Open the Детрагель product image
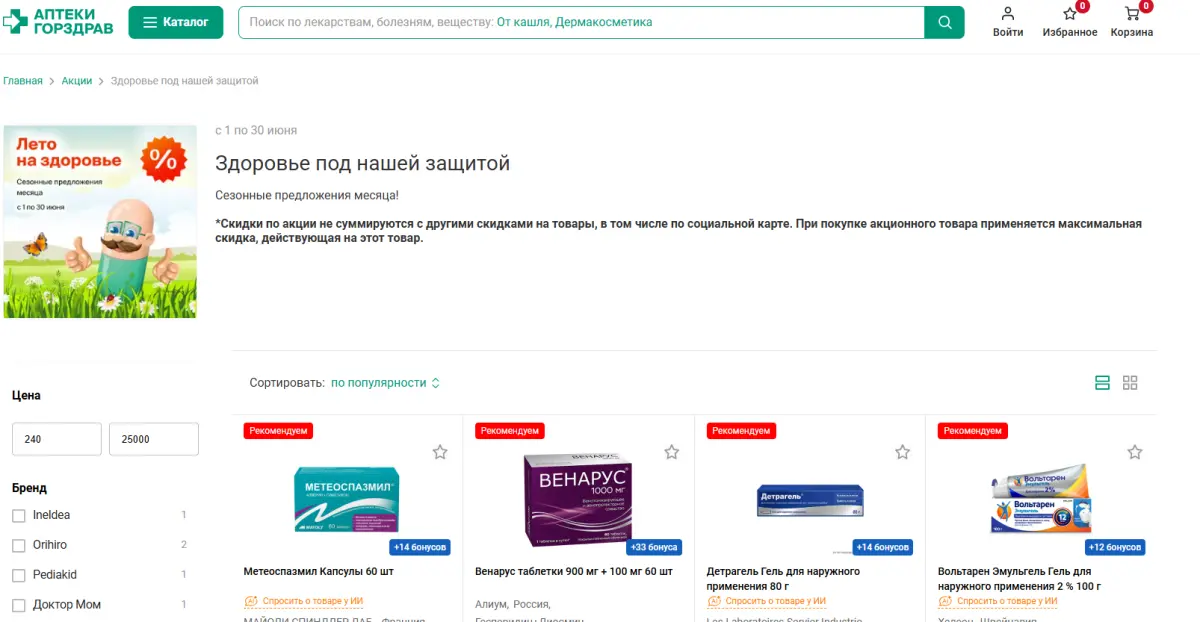Image resolution: width=1200 pixels, height=622 pixels. pos(810,500)
